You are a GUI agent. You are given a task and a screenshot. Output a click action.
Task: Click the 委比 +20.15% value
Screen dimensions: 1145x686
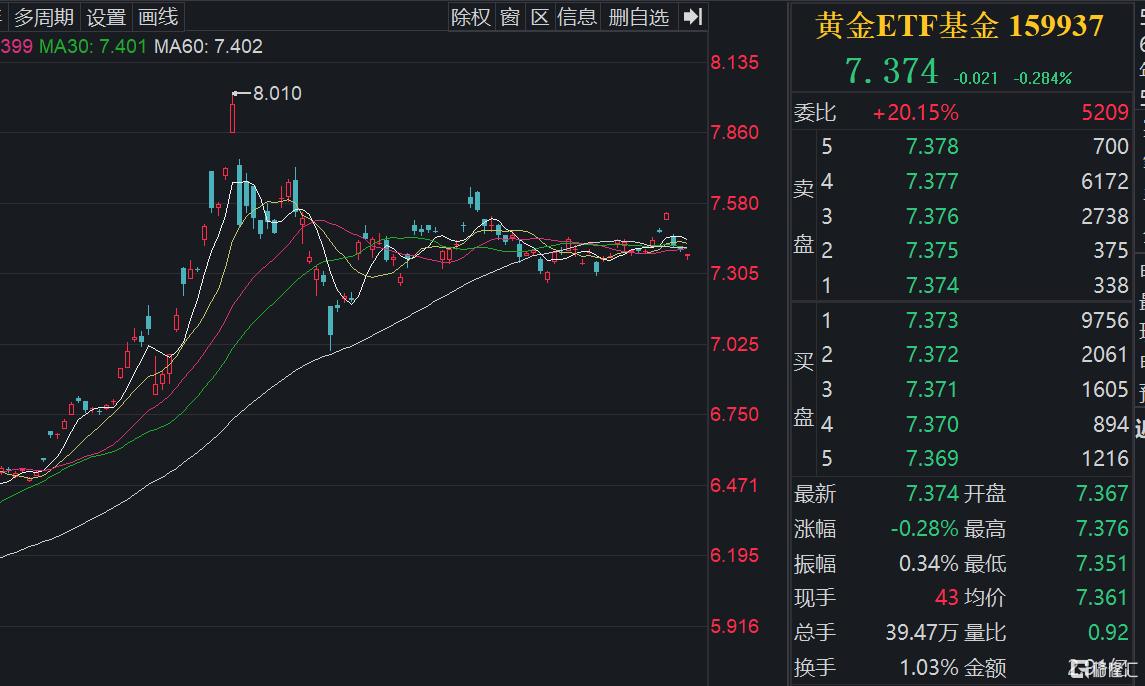click(x=916, y=113)
